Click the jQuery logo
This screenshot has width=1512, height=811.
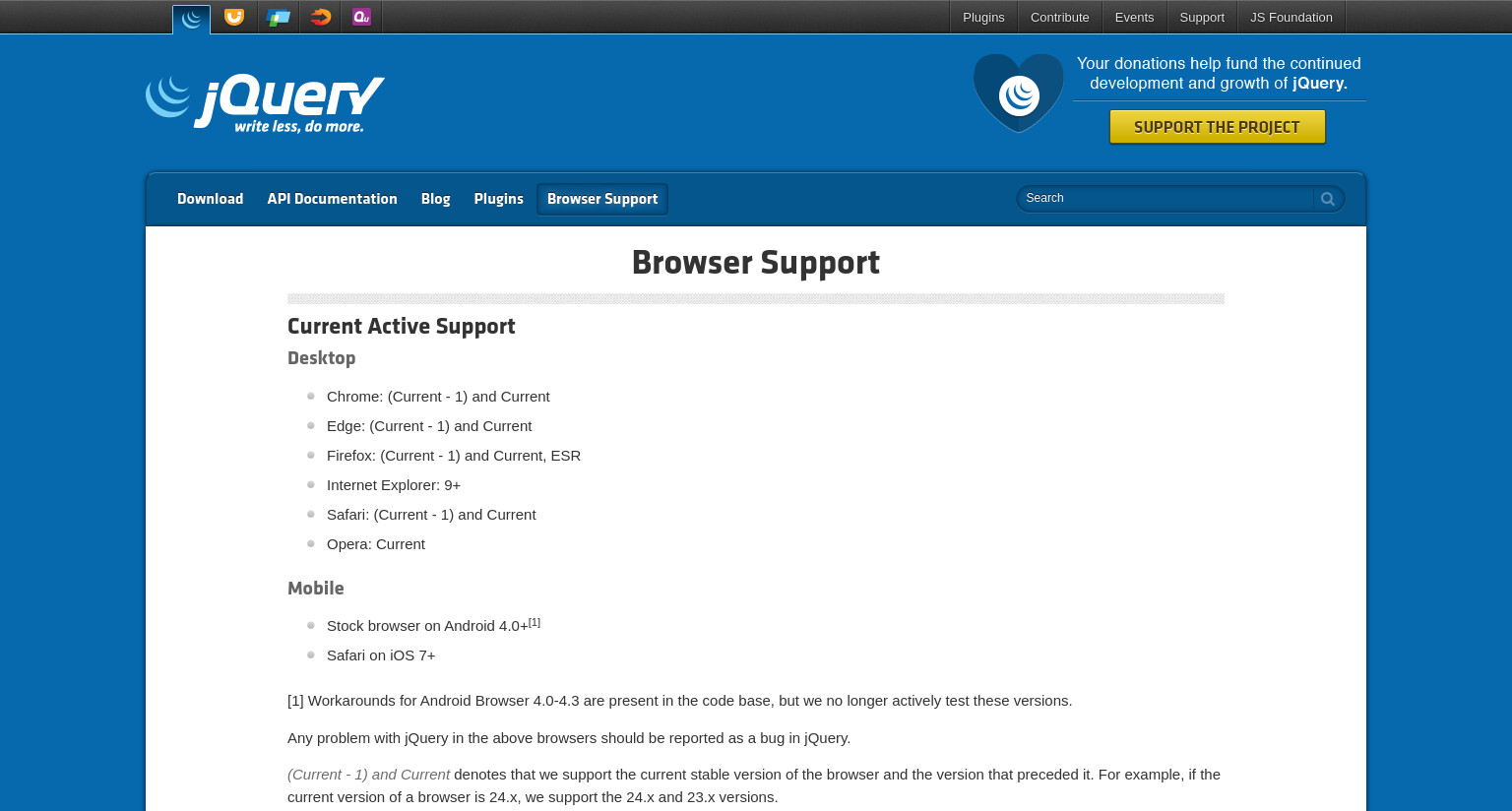pos(265,103)
